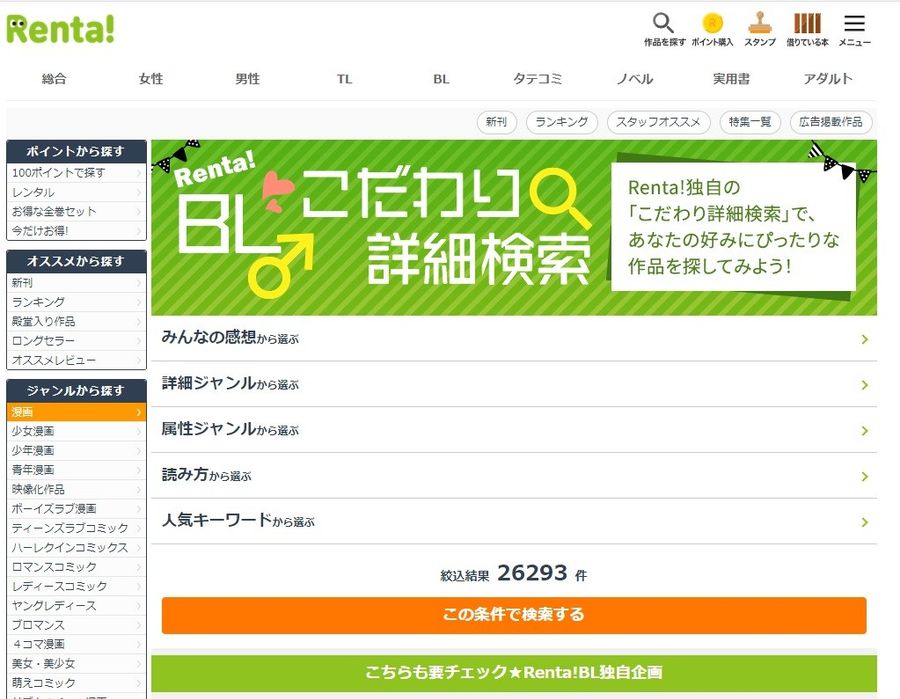900x699 pixels.
Task: Switch to the アダルト tab
Action: (x=828, y=79)
